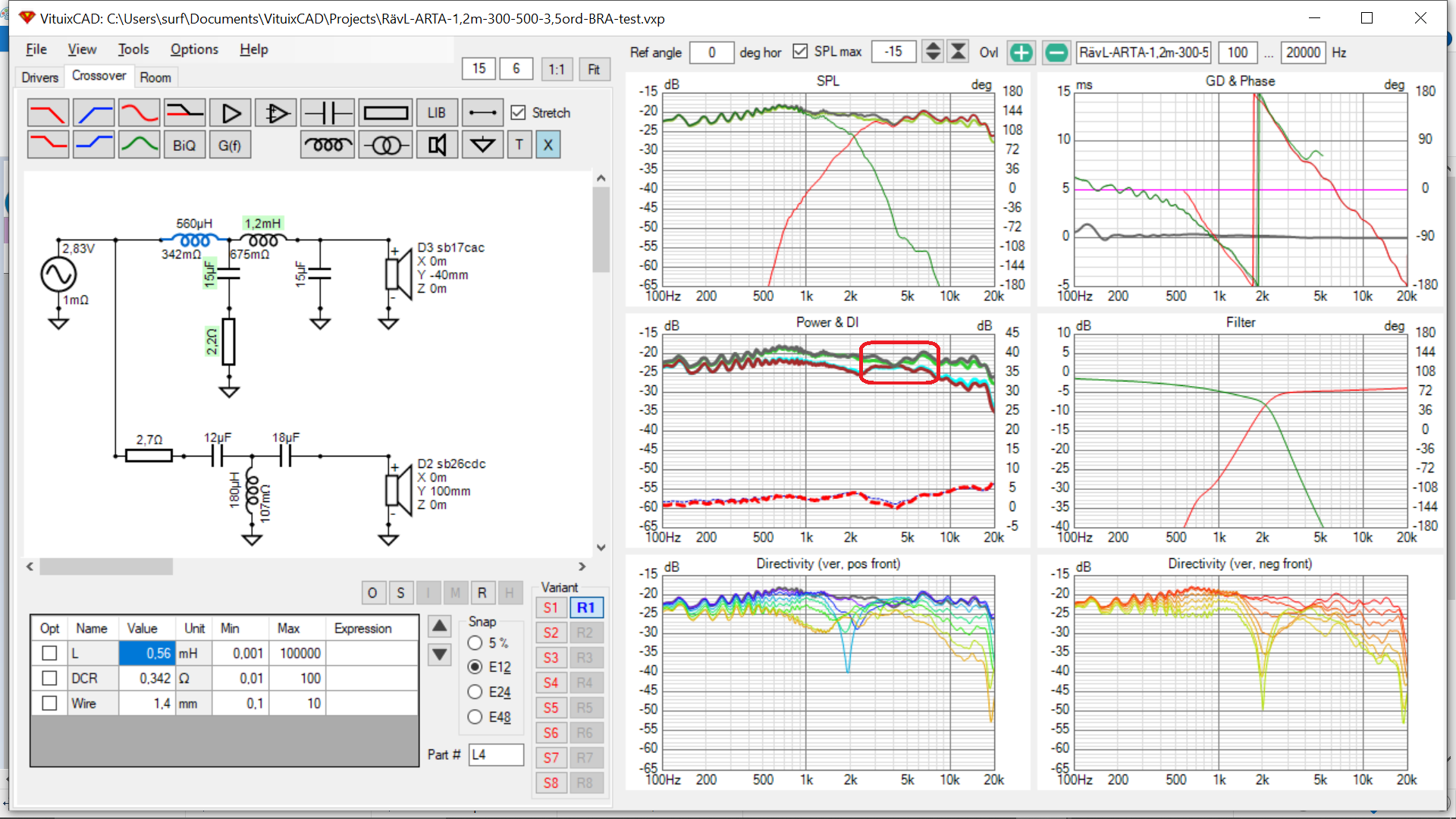Tick the Opt checkbox for DCR row

pyautogui.click(x=49, y=678)
